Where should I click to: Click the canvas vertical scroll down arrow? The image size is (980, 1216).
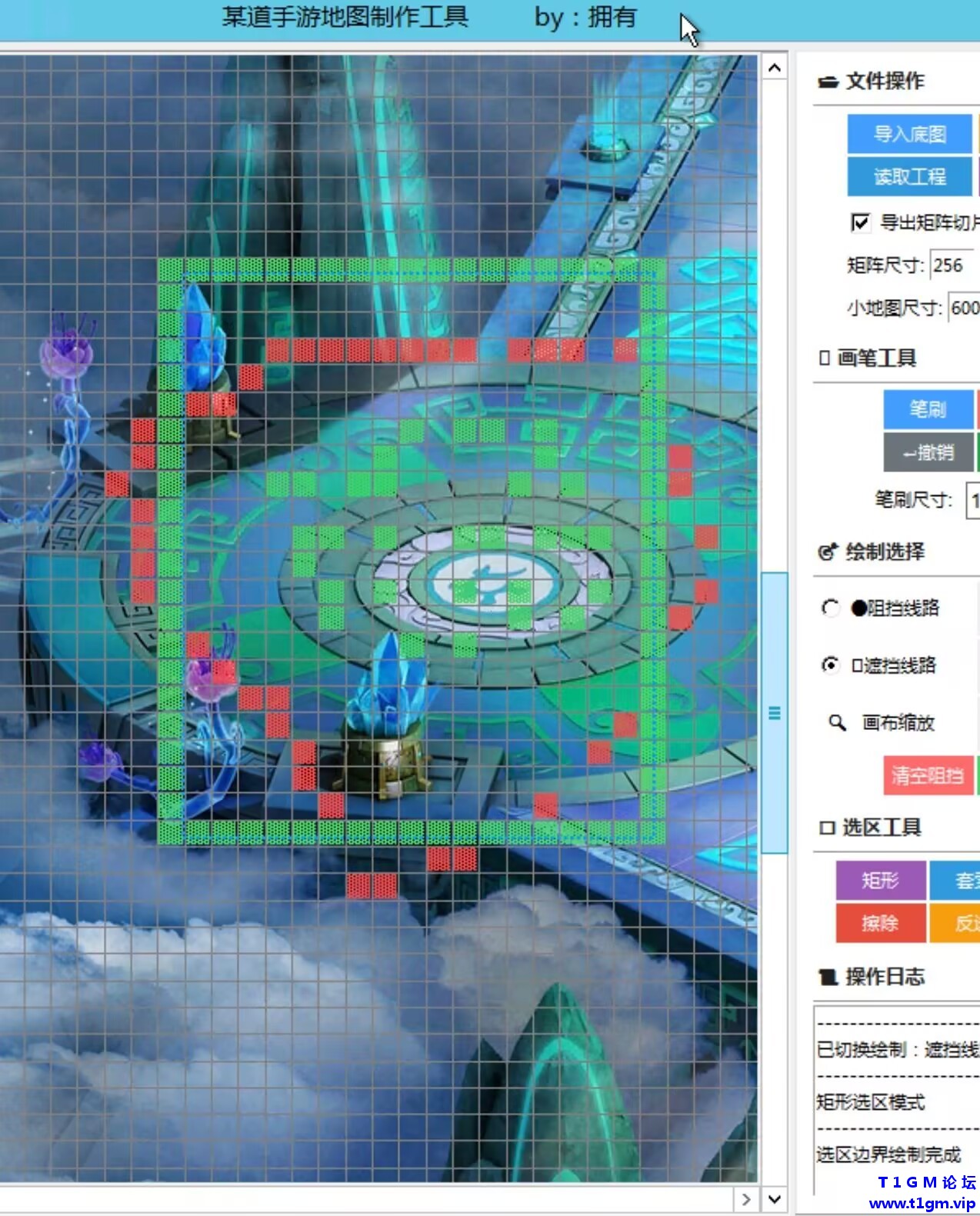click(775, 1198)
